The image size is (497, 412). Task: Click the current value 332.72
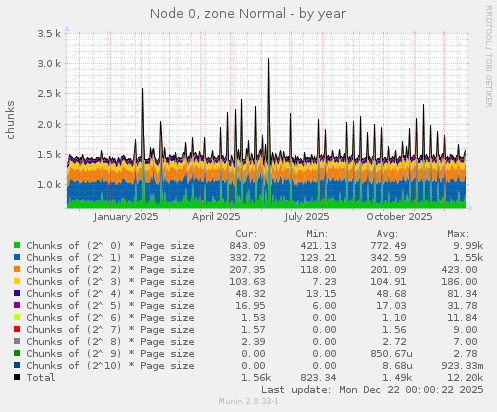[247, 258]
